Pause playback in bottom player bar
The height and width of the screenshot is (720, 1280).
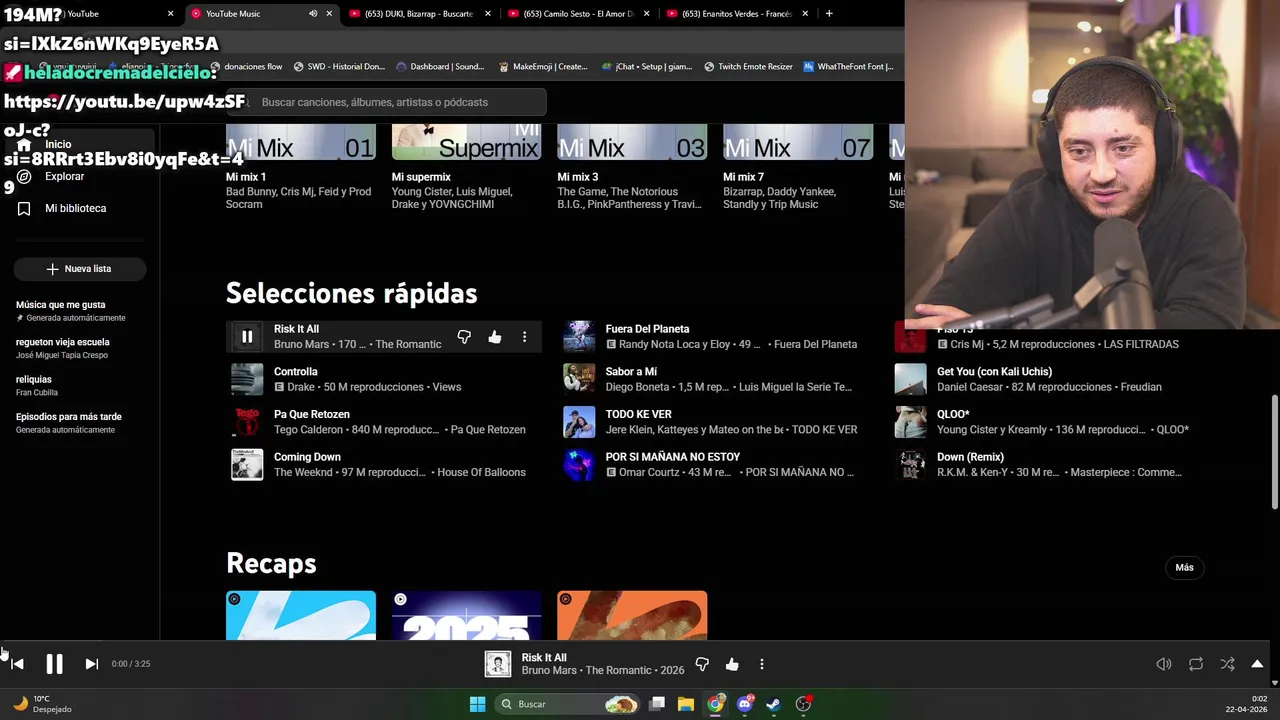click(54, 664)
